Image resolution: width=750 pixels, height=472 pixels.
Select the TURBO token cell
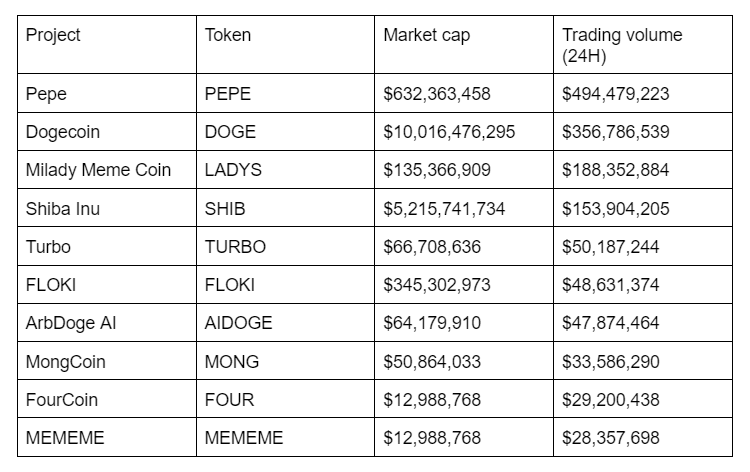click(x=286, y=246)
